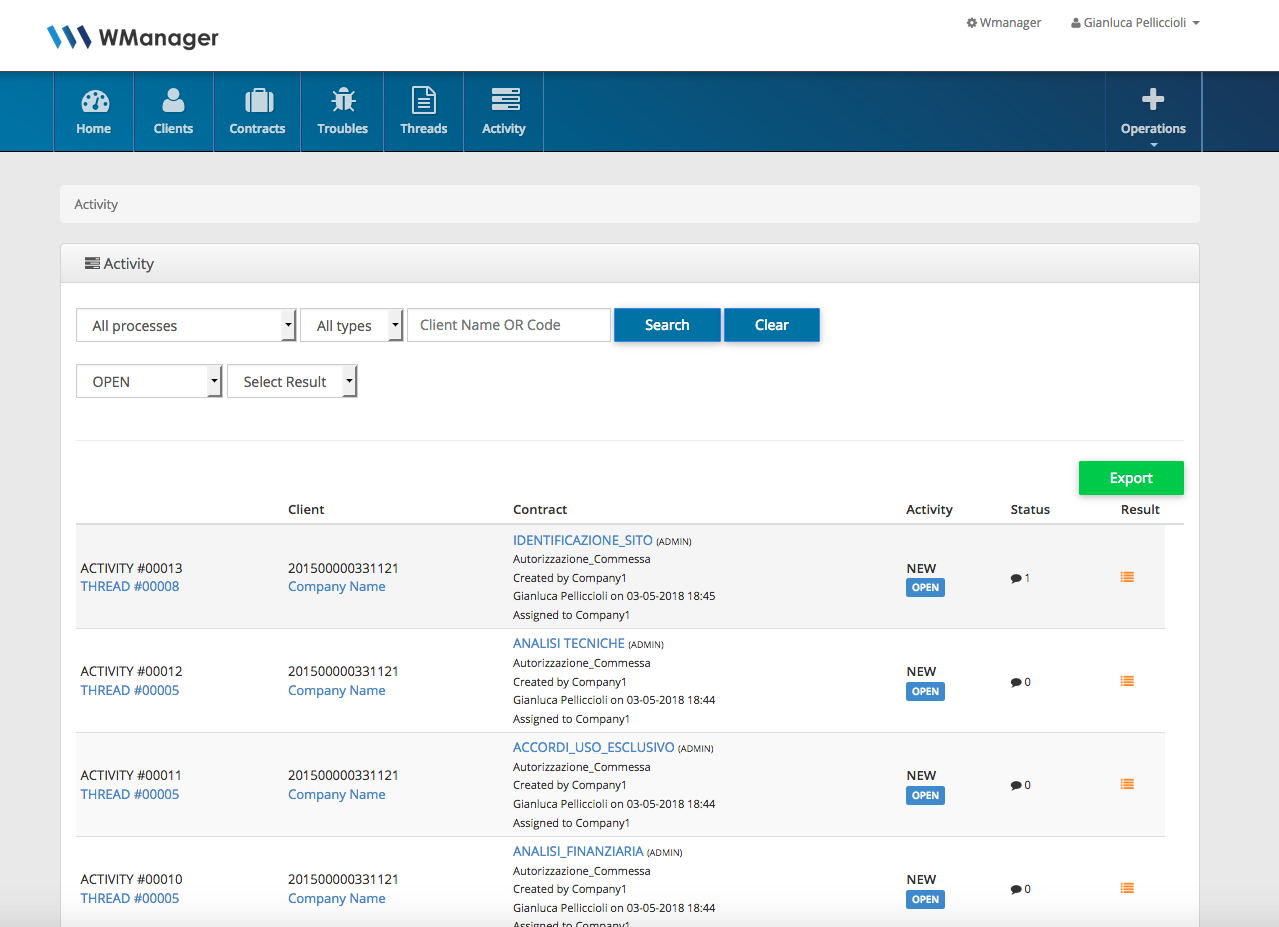Viewport: 1279px width, 927px height.
Task: Click comment bubble for Activity #00012
Action: click(1016, 682)
